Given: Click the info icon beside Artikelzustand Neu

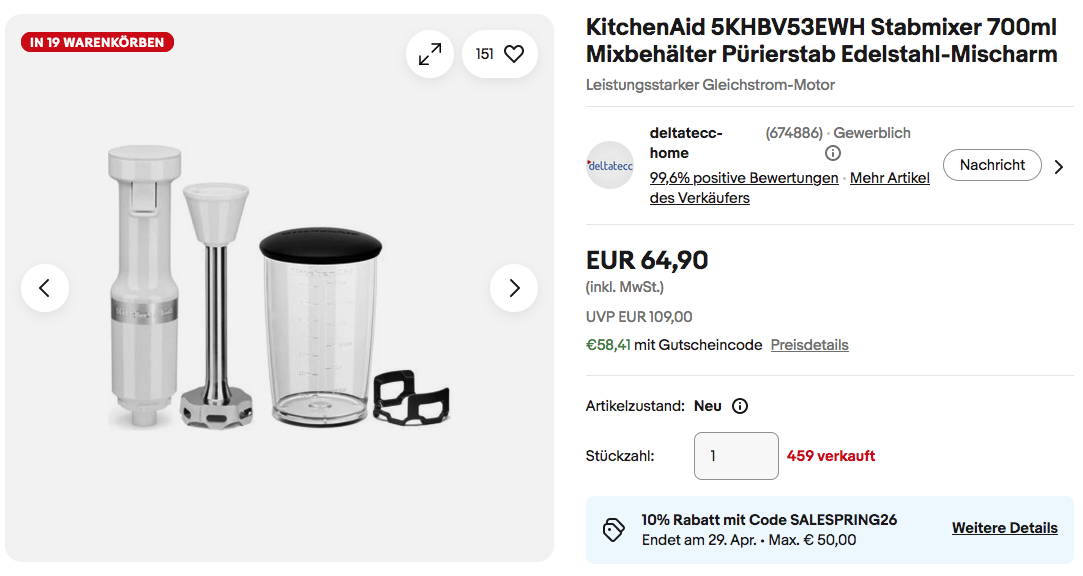Looking at the screenshot, I should [740, 406].
